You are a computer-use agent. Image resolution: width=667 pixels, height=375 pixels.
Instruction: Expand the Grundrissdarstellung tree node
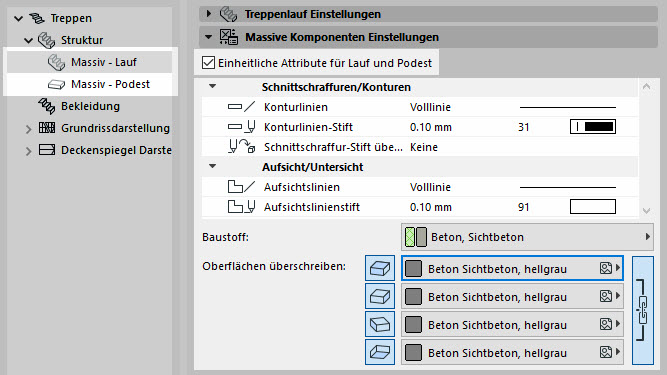coord(29,129)
